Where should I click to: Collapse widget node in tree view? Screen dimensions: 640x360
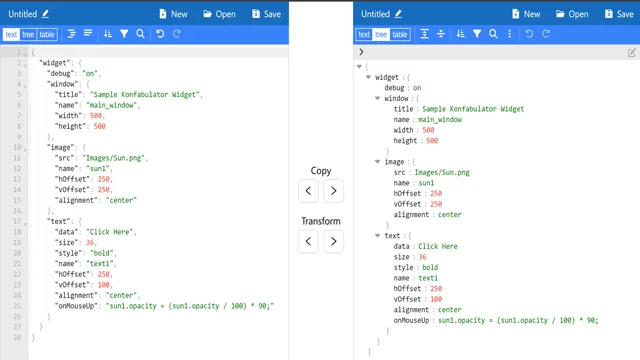[368, 77]
